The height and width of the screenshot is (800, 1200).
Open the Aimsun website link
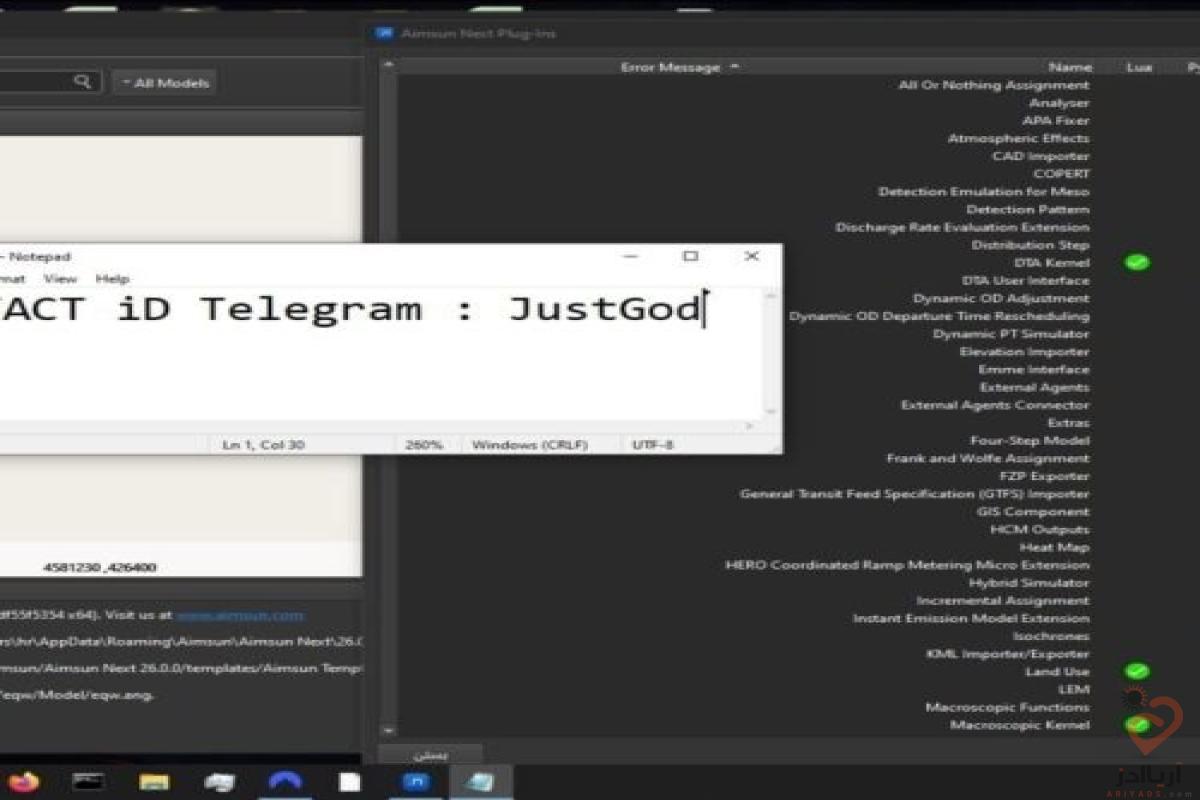(x=240, y=615)
